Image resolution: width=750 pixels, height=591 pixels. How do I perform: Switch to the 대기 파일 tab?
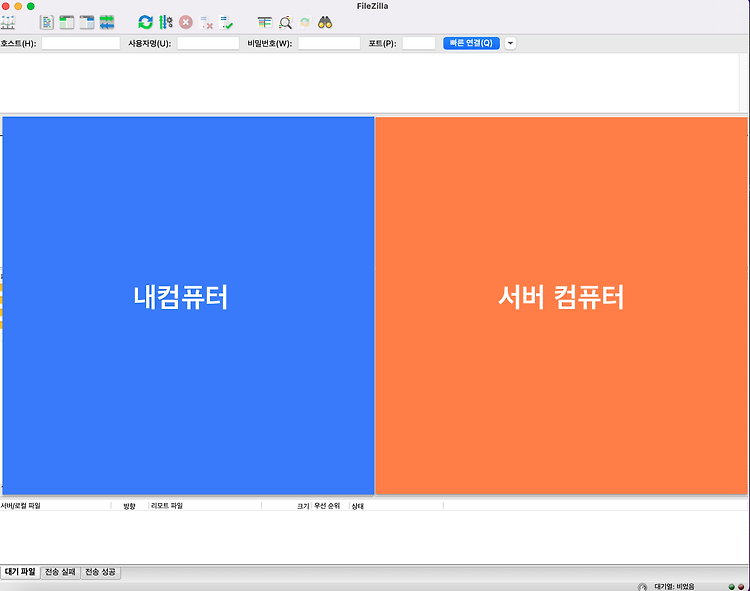tap(20, 572)
